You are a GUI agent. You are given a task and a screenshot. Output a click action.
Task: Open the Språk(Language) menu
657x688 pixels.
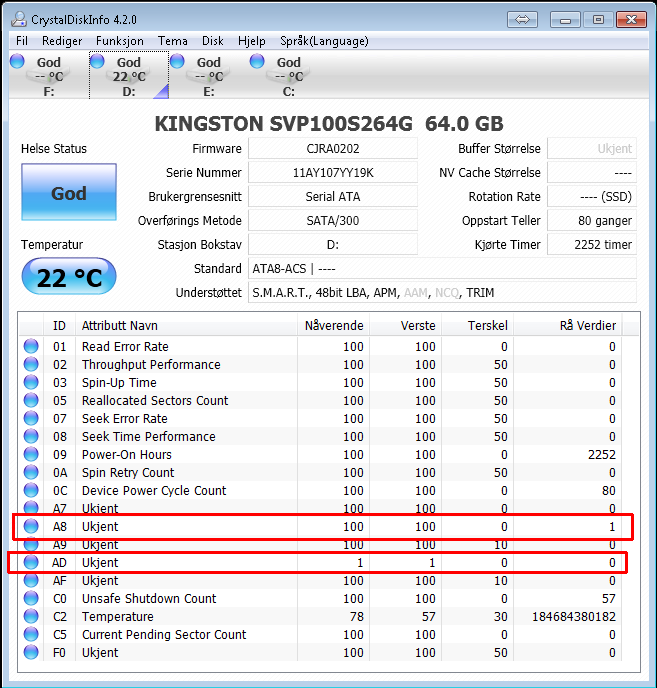[324, 41]
